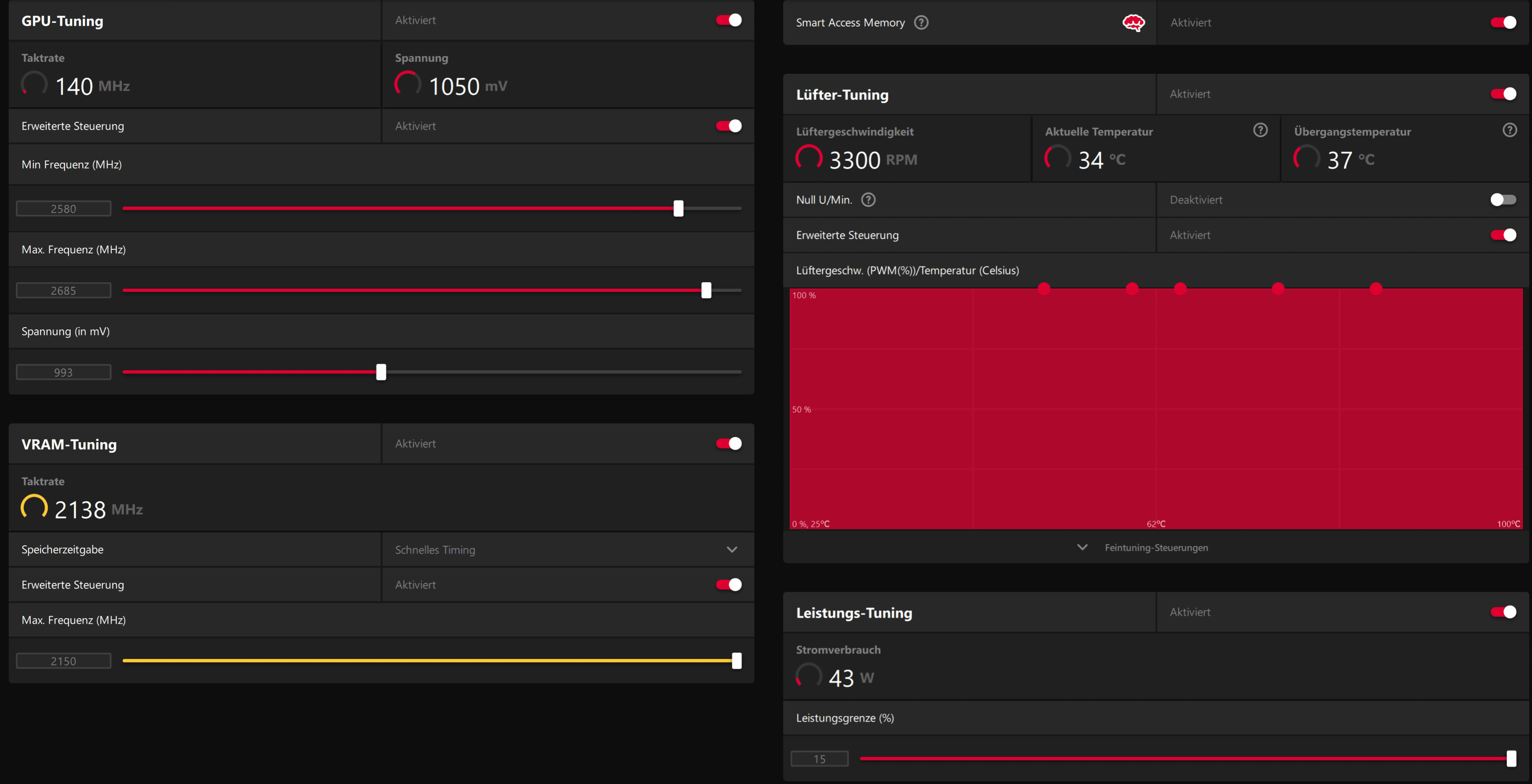The width and height of the screenshot is (1532, 784).
Task: Click the Null U/Min. help icon
Action: (868, 200)
